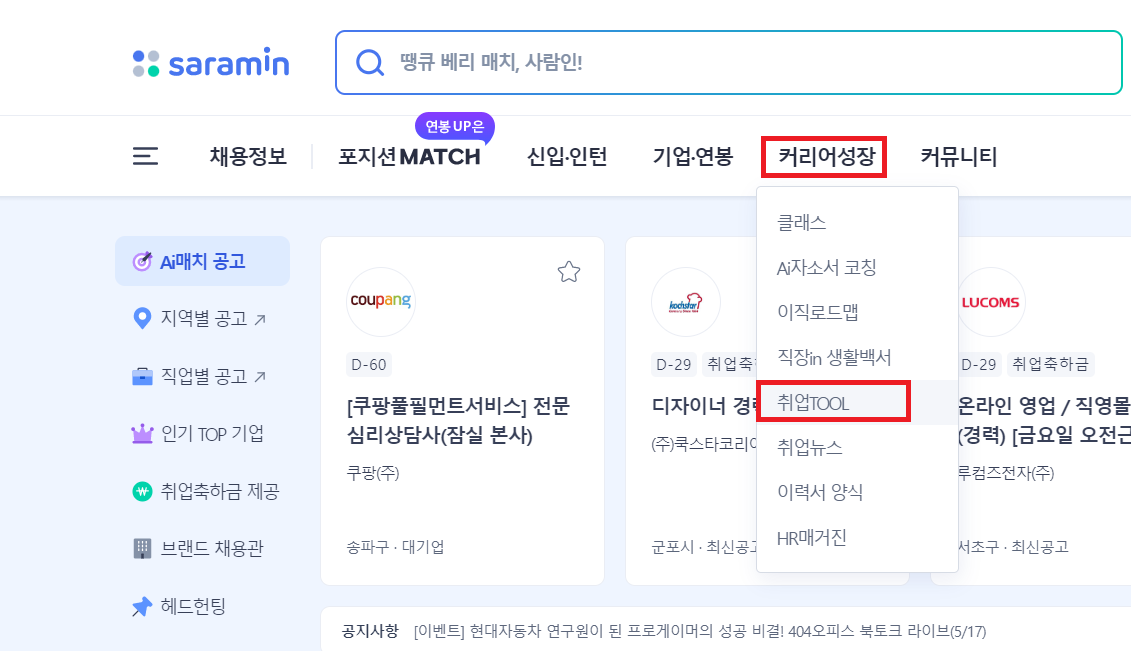The width and height of the screenshot is (1131, 651).
Task: Open the hamburger menu icon
Action: tap(145, 155)
